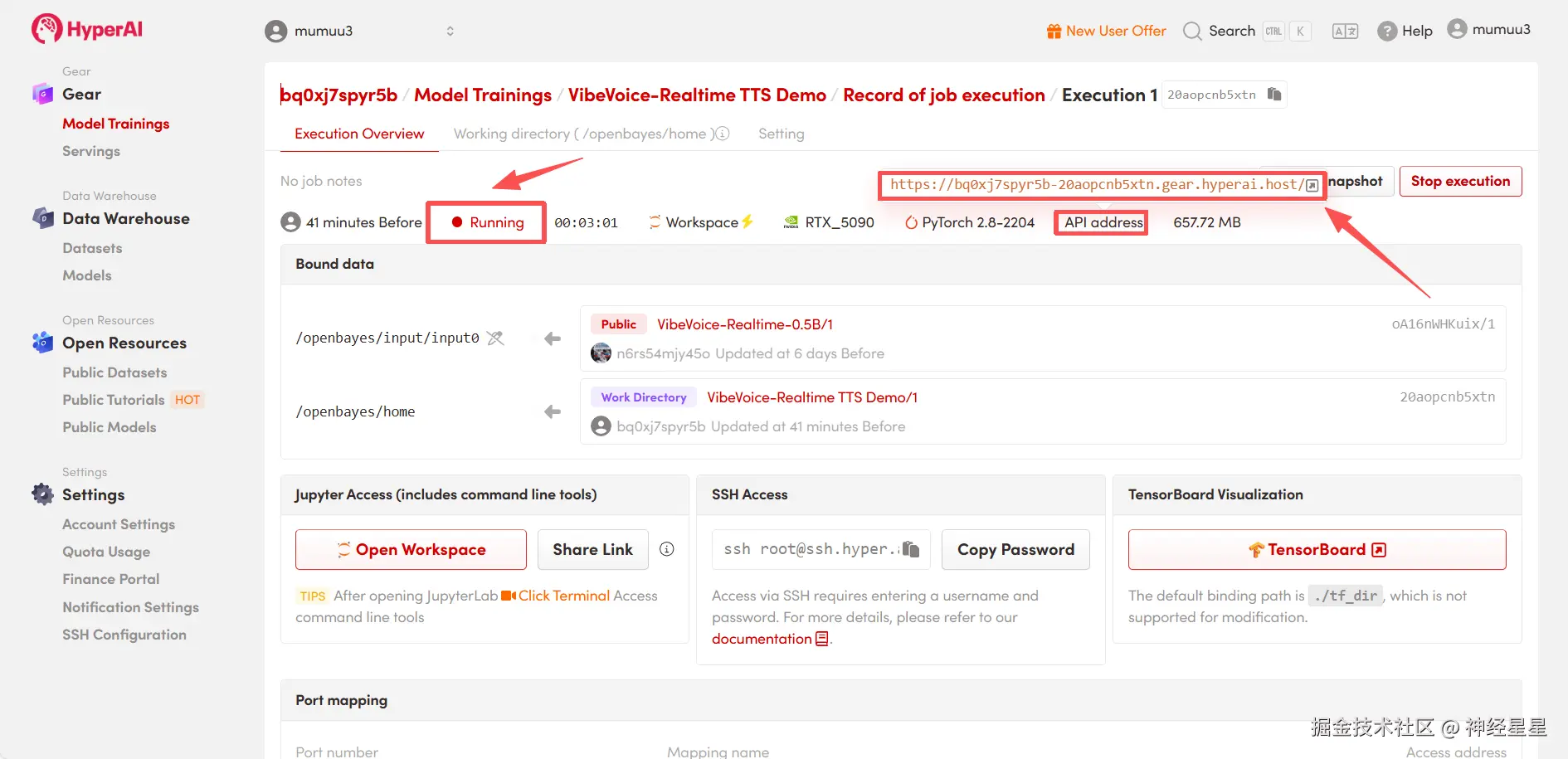1568x759 pixels.
Task: Click the Running status indicator
Action: coord(487,222)
